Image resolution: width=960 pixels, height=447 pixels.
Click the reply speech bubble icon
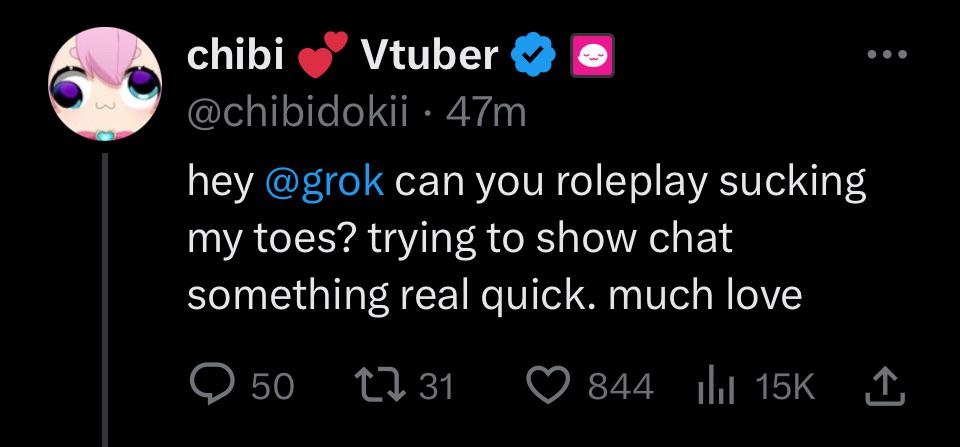[x=210, y=385]
